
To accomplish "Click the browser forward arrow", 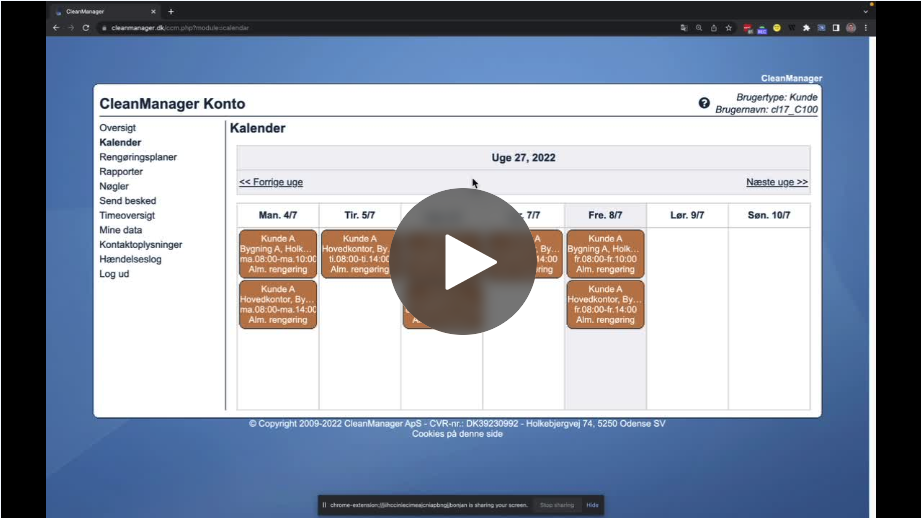I will coord(71,28).
